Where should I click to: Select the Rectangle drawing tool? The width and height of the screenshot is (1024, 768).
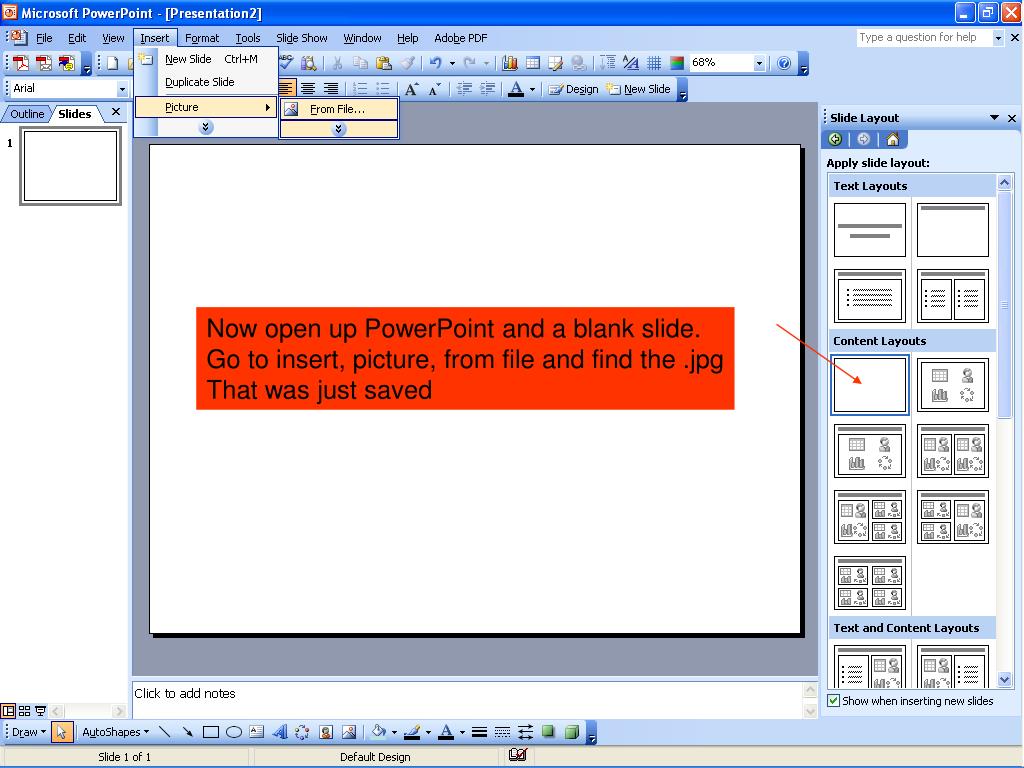210,732
